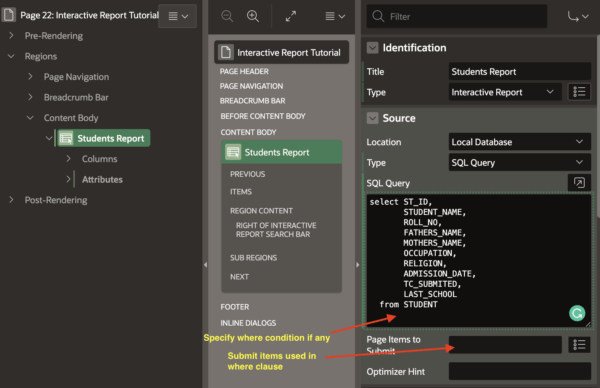Select the Students Report region in layout
Viewport: 600px width, 388px height.
(x=282, y=152)
